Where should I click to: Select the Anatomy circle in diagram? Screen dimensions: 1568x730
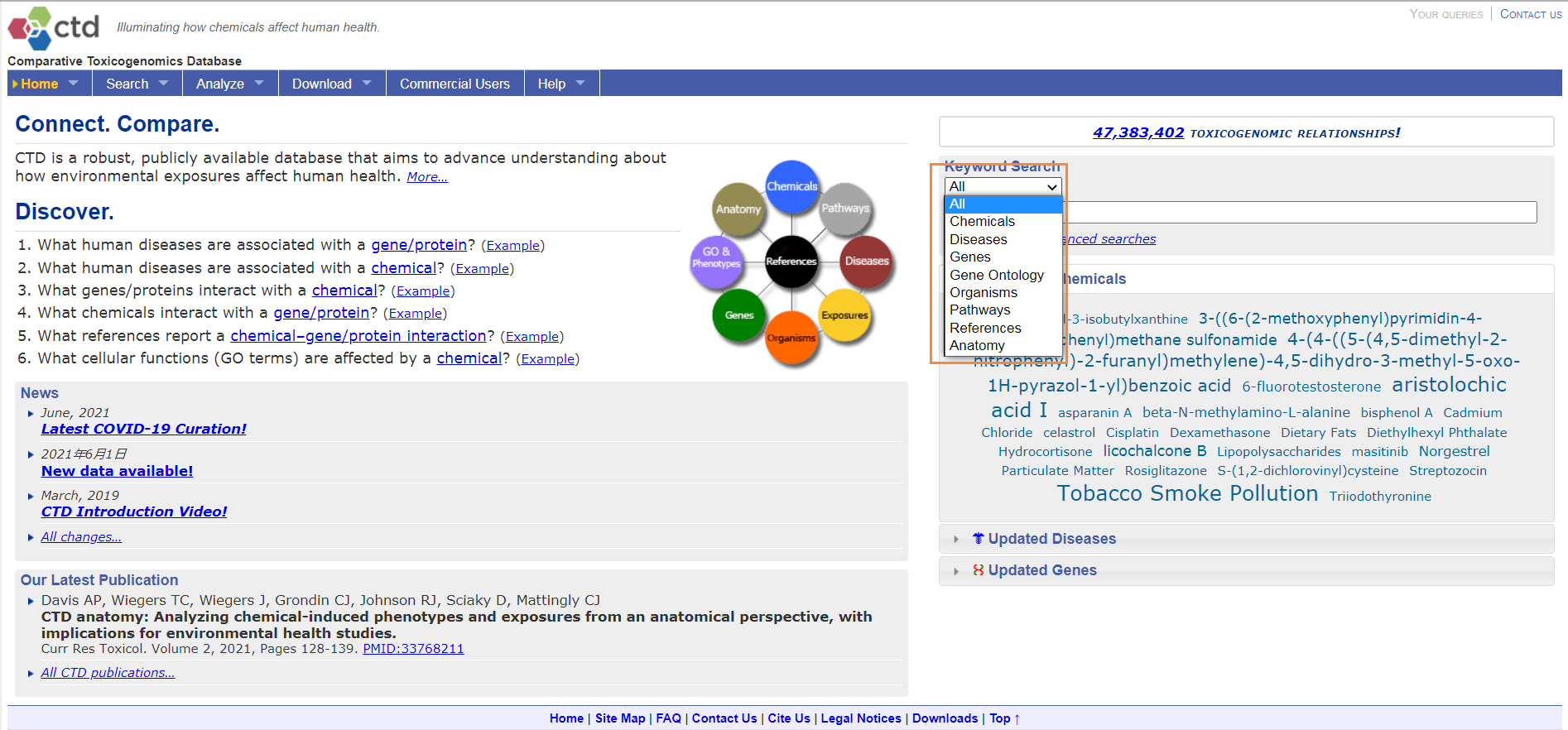738,209
